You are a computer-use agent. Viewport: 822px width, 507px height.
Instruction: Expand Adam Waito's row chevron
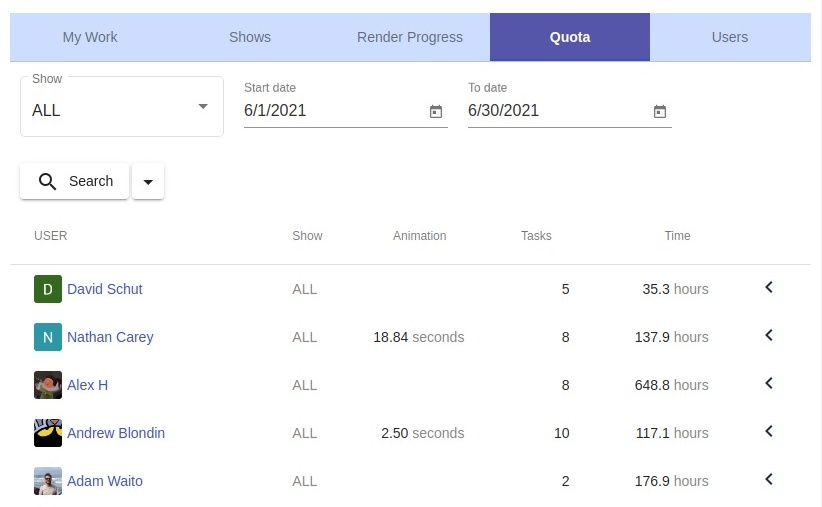pos(769,480)
